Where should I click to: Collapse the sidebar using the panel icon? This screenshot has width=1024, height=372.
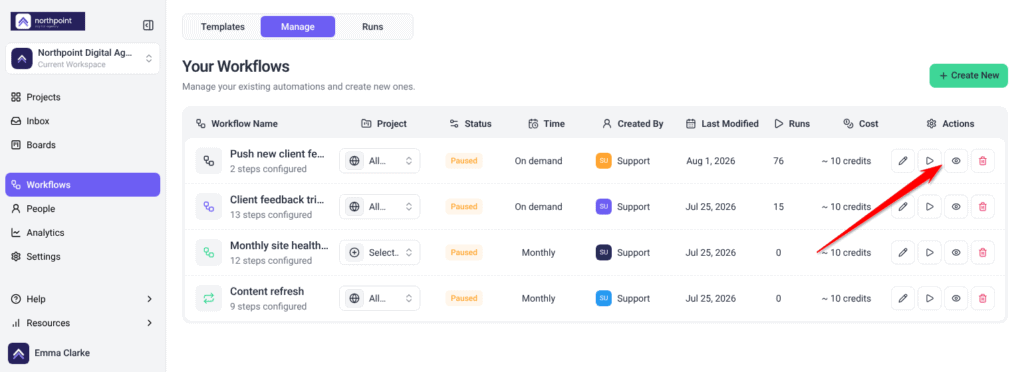(x=148, y=25)
